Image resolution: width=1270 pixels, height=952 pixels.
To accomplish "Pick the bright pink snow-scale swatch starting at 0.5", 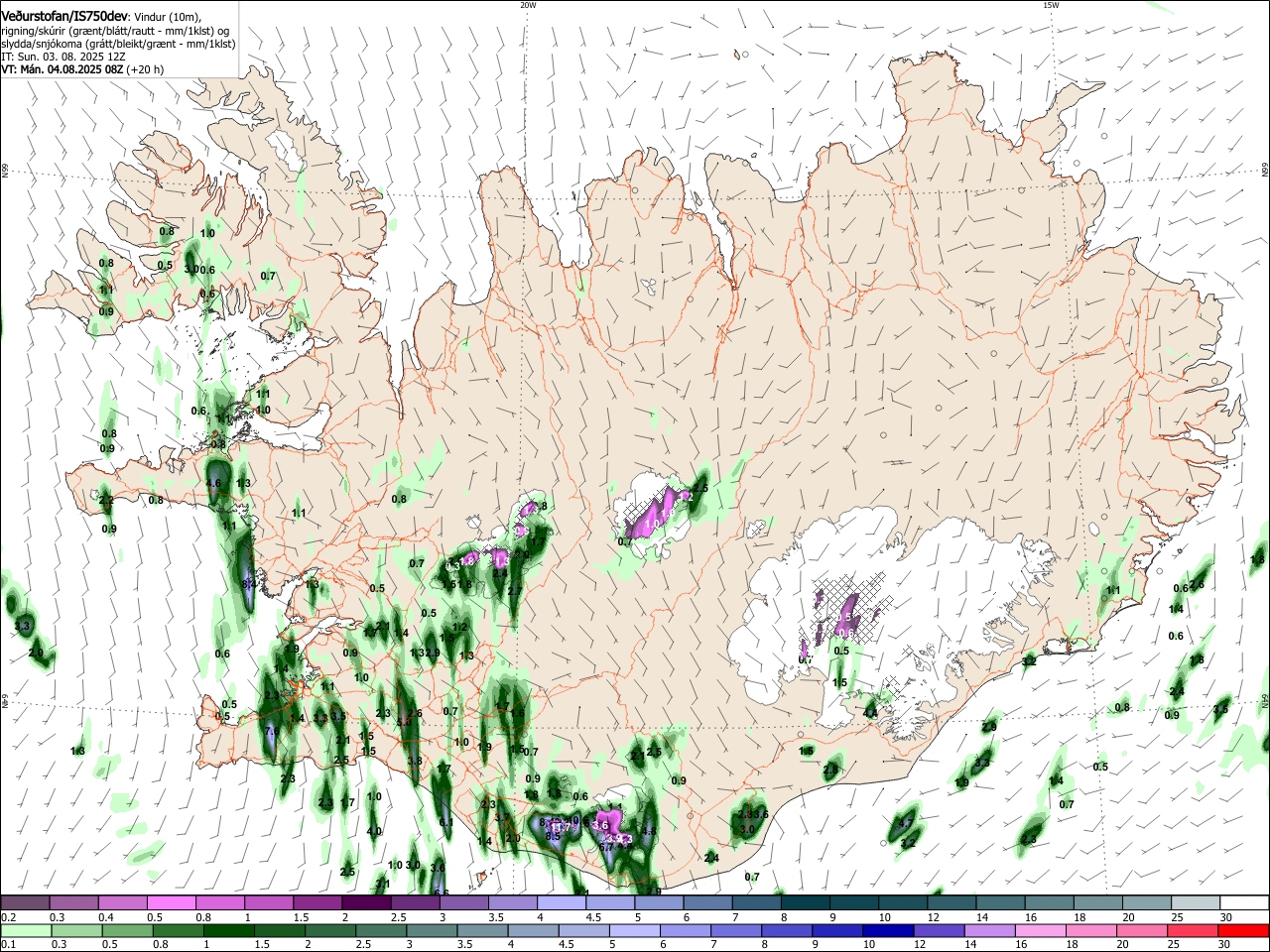I will (171, 903).
